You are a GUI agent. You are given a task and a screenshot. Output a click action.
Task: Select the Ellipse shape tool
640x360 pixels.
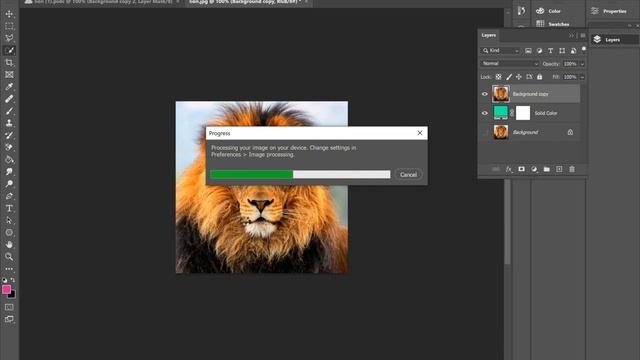[x=9, y=233]
